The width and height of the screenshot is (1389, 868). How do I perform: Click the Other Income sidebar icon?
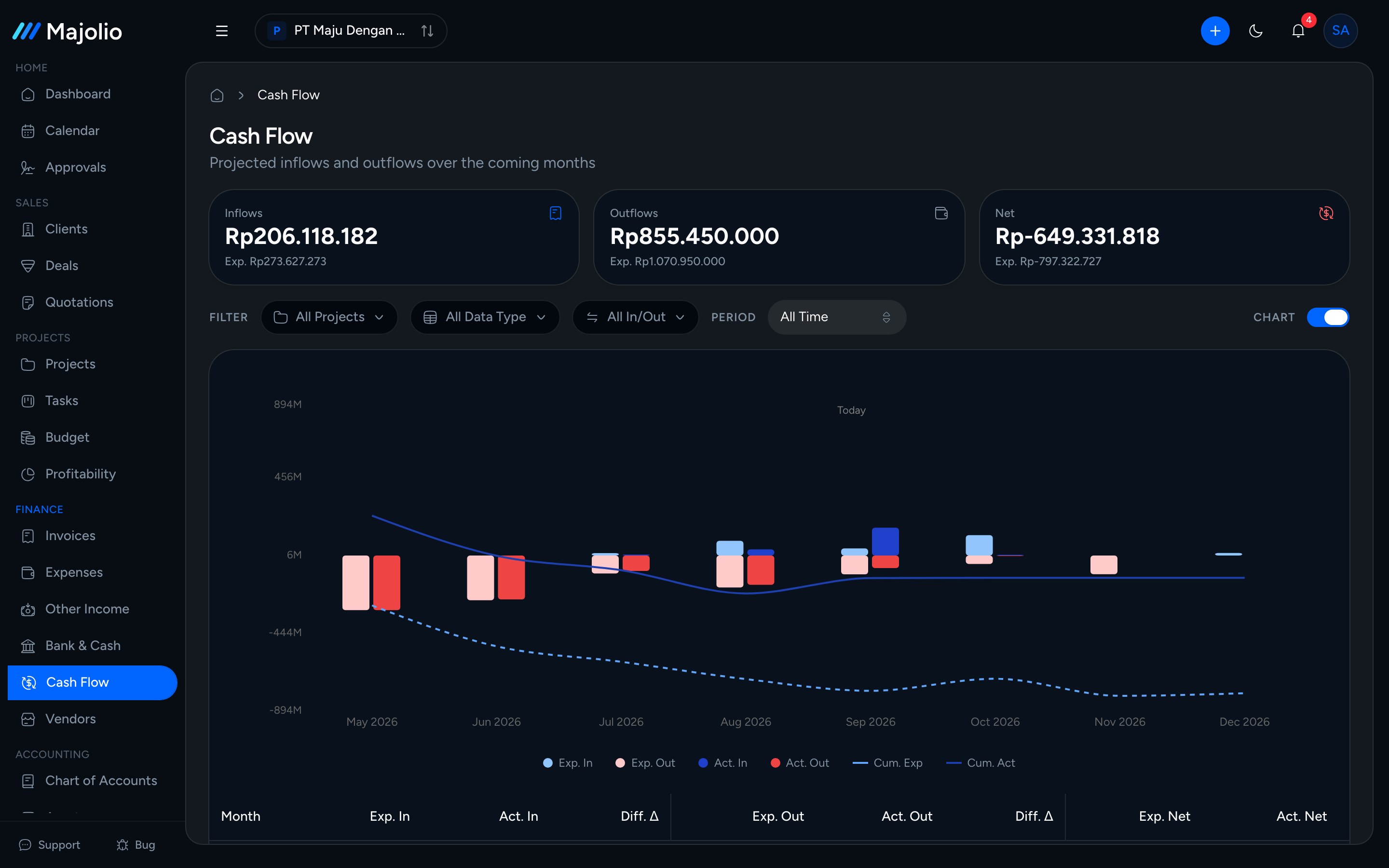(27, 610)
